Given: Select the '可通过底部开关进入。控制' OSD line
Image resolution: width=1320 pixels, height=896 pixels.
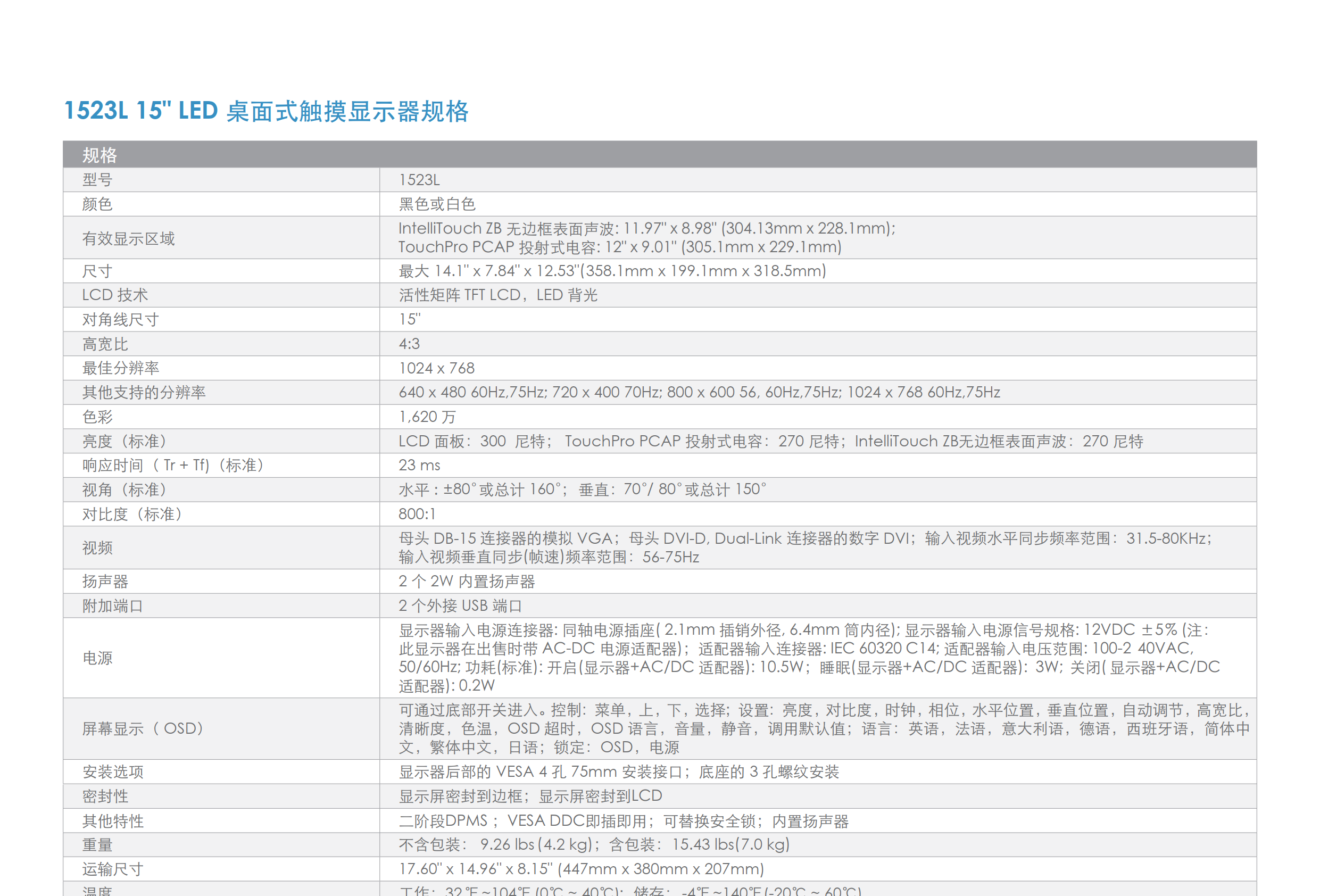Looking at the screenshot, I should 825,710.
